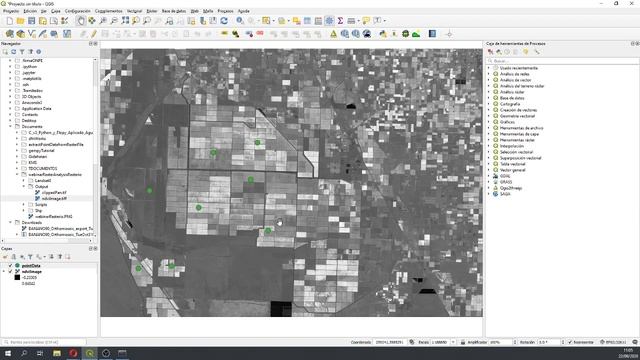Select clippedPan.tif file in Navegador
The width and height of the screenshot is (640, 360).
54,192
